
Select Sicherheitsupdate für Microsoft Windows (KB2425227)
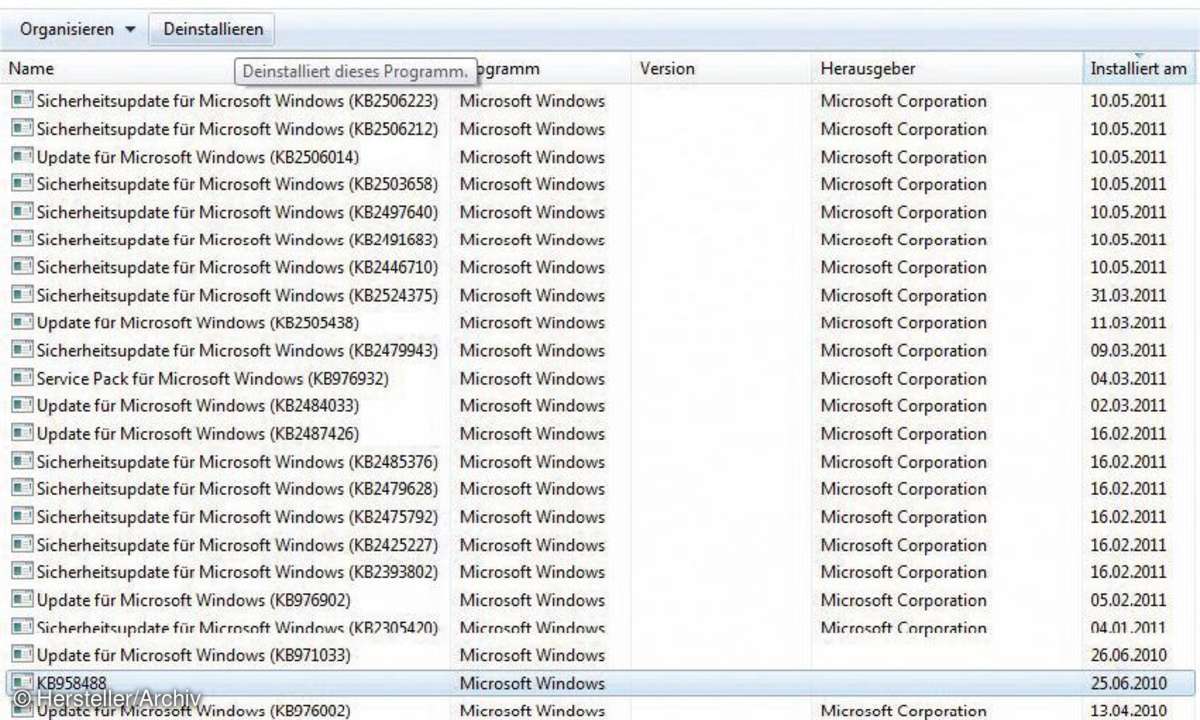coord(238,545)
